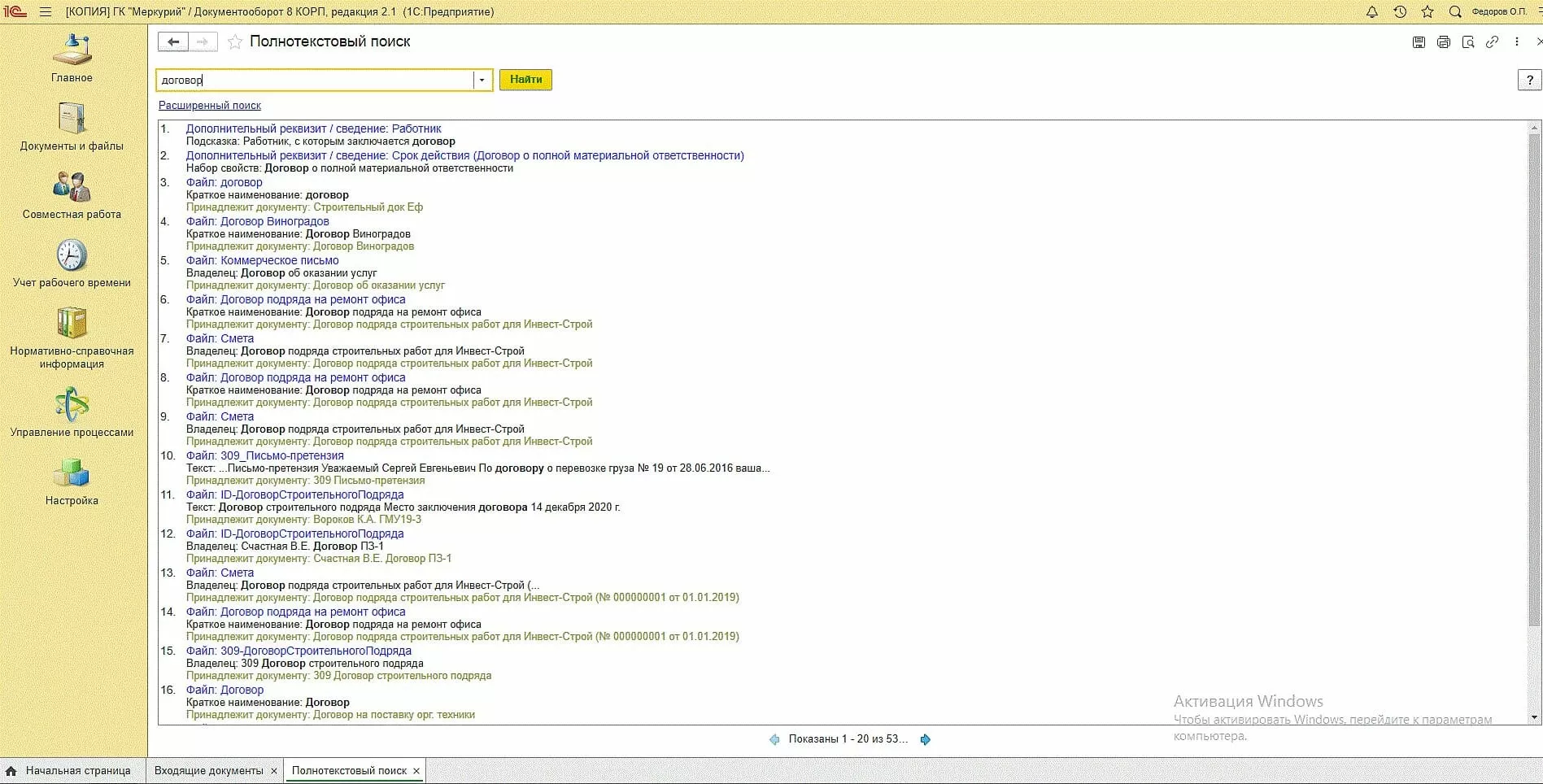The height and width of the screenshot is (784, 1543).
Task: Open the Учет рабочего времени section
Action: [x=72, y=264]
